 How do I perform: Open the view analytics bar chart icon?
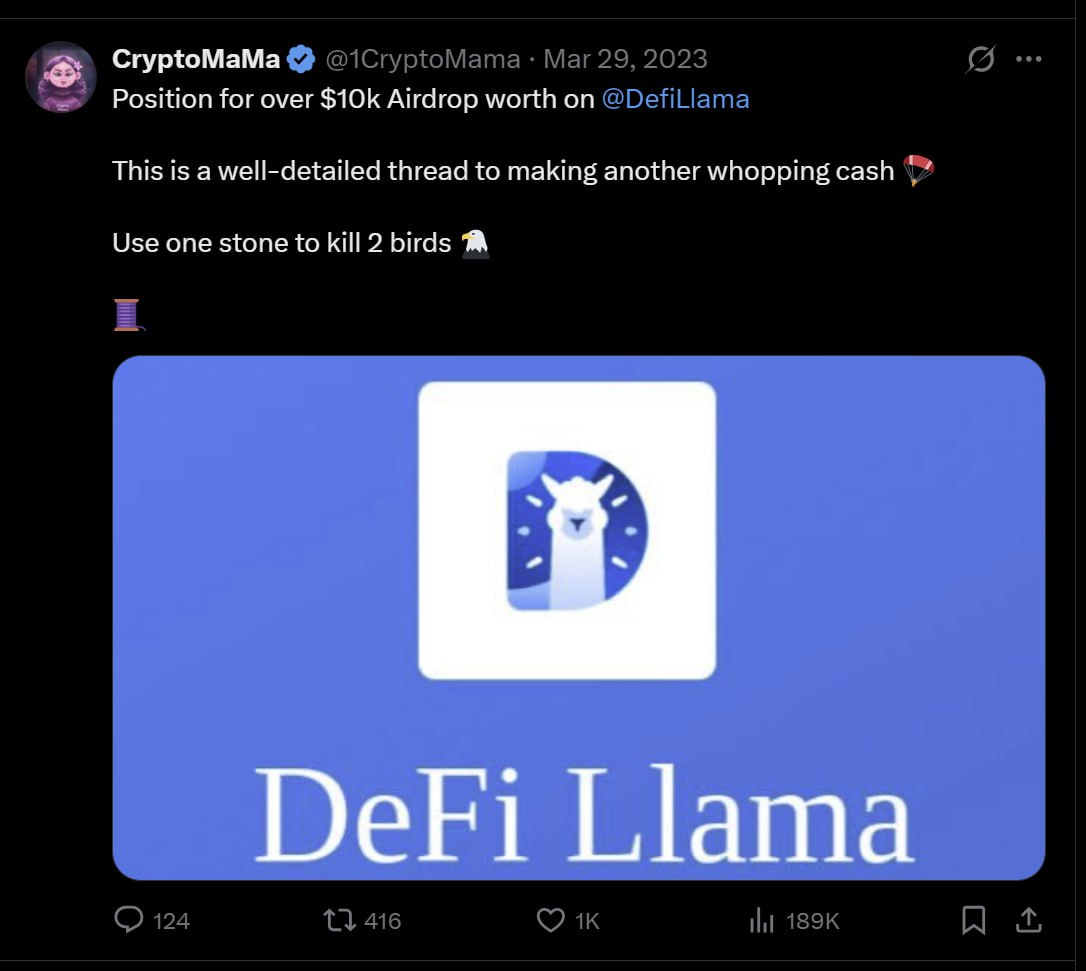(762, 920)
